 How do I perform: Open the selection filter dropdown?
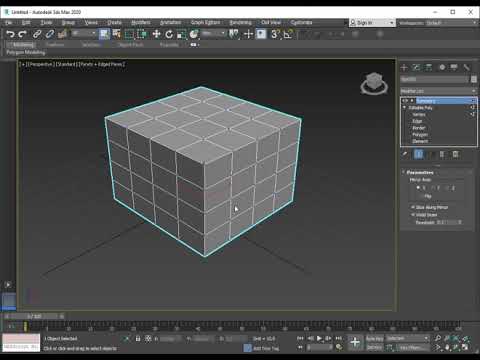(84, 33)
